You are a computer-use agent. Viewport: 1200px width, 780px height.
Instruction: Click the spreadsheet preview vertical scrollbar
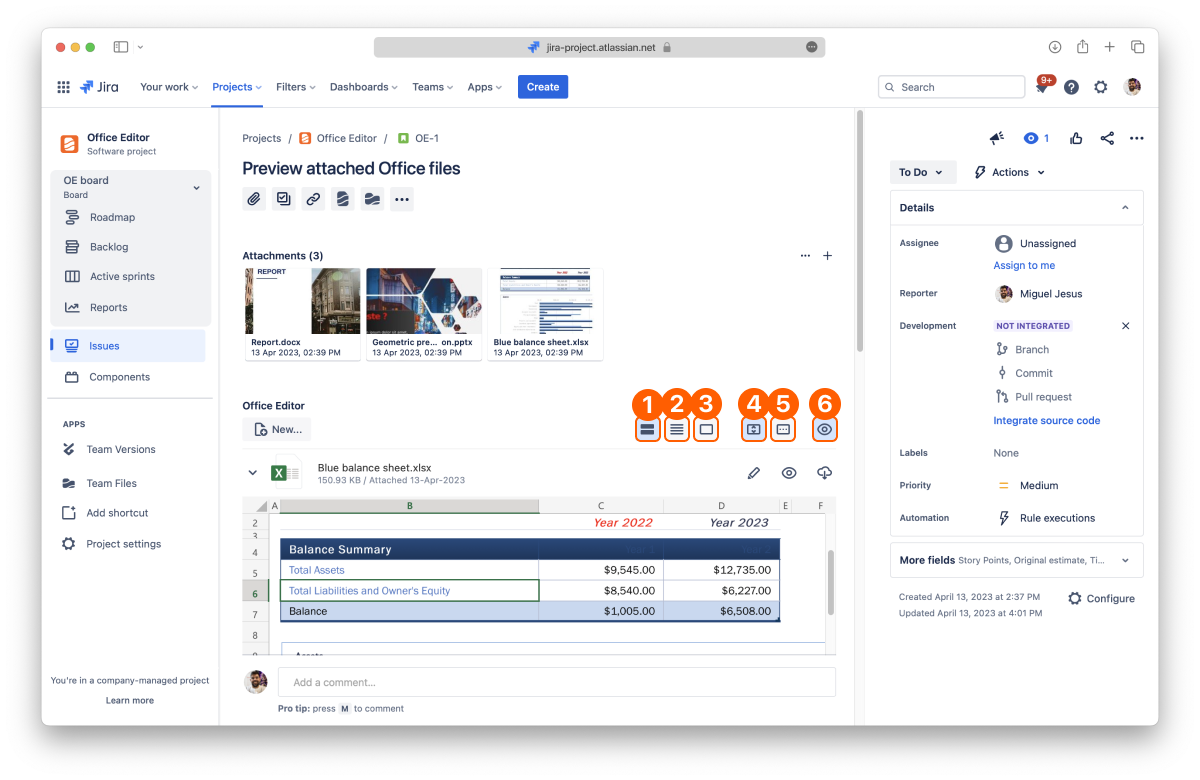click(x=831, y=583)
